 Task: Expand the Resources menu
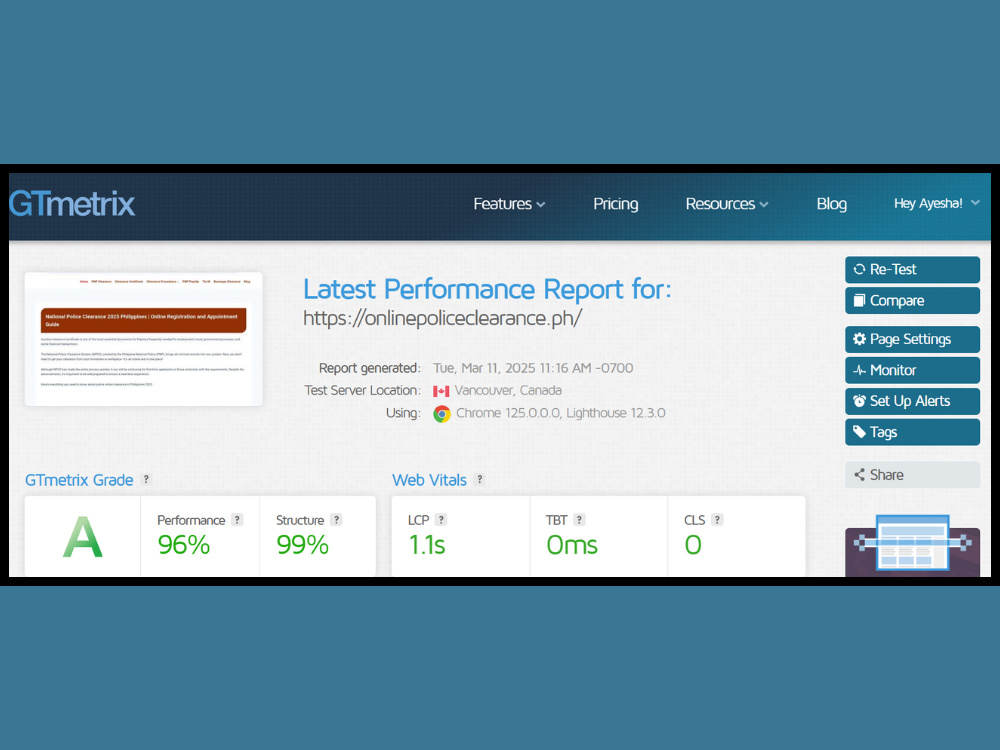[x=727, y=204]
